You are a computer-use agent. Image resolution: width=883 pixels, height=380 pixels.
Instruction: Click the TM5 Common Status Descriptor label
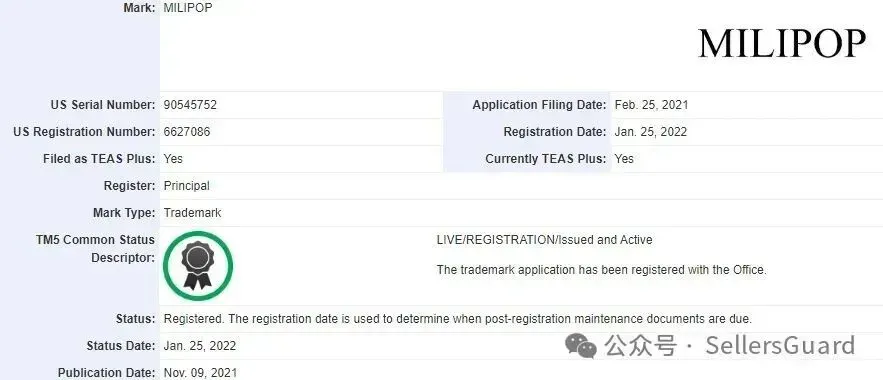tap(95, 249)
